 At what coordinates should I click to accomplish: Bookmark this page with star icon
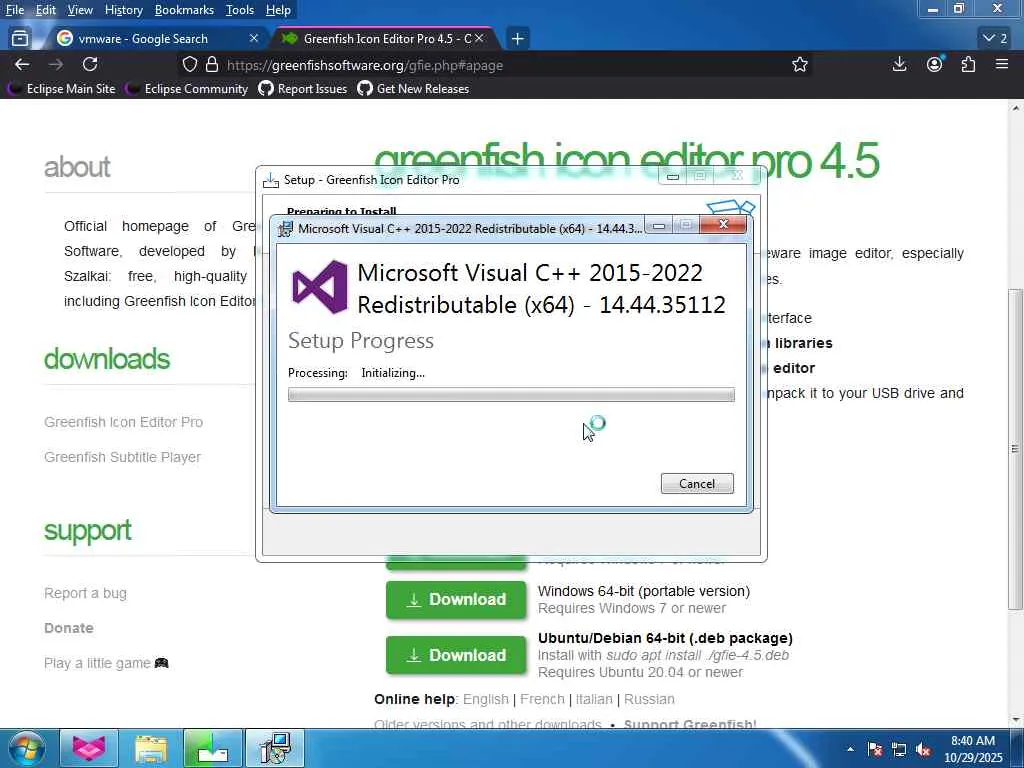point(799,65)
